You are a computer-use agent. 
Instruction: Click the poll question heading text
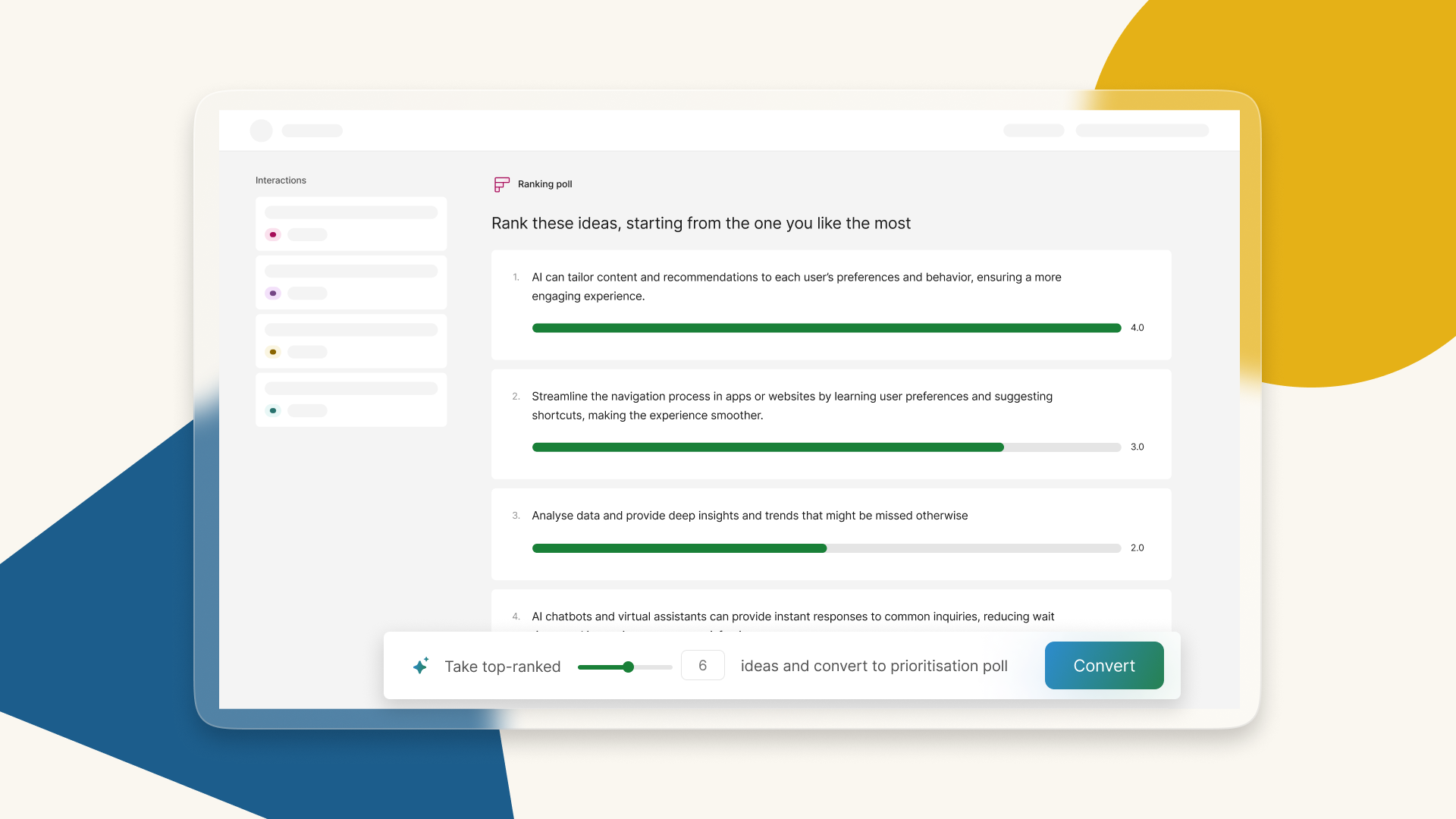[x=700, y=223]
